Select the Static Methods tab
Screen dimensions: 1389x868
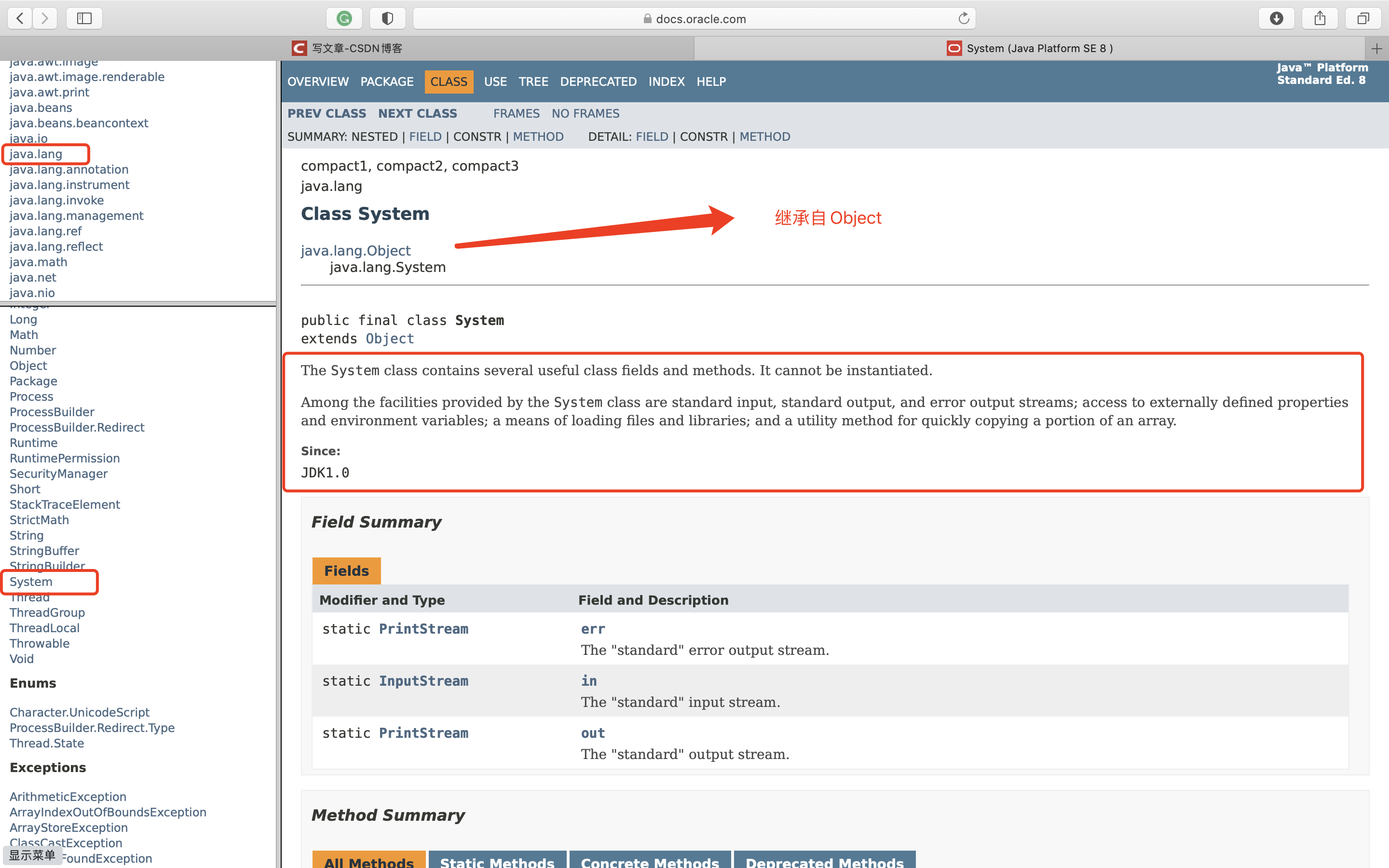tap(497, 861)
